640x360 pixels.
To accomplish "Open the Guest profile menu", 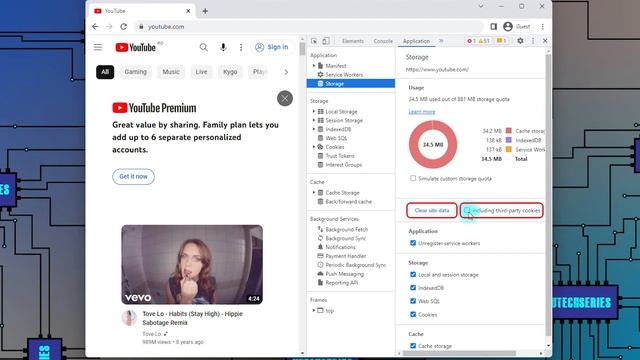I will click(517, 27).
